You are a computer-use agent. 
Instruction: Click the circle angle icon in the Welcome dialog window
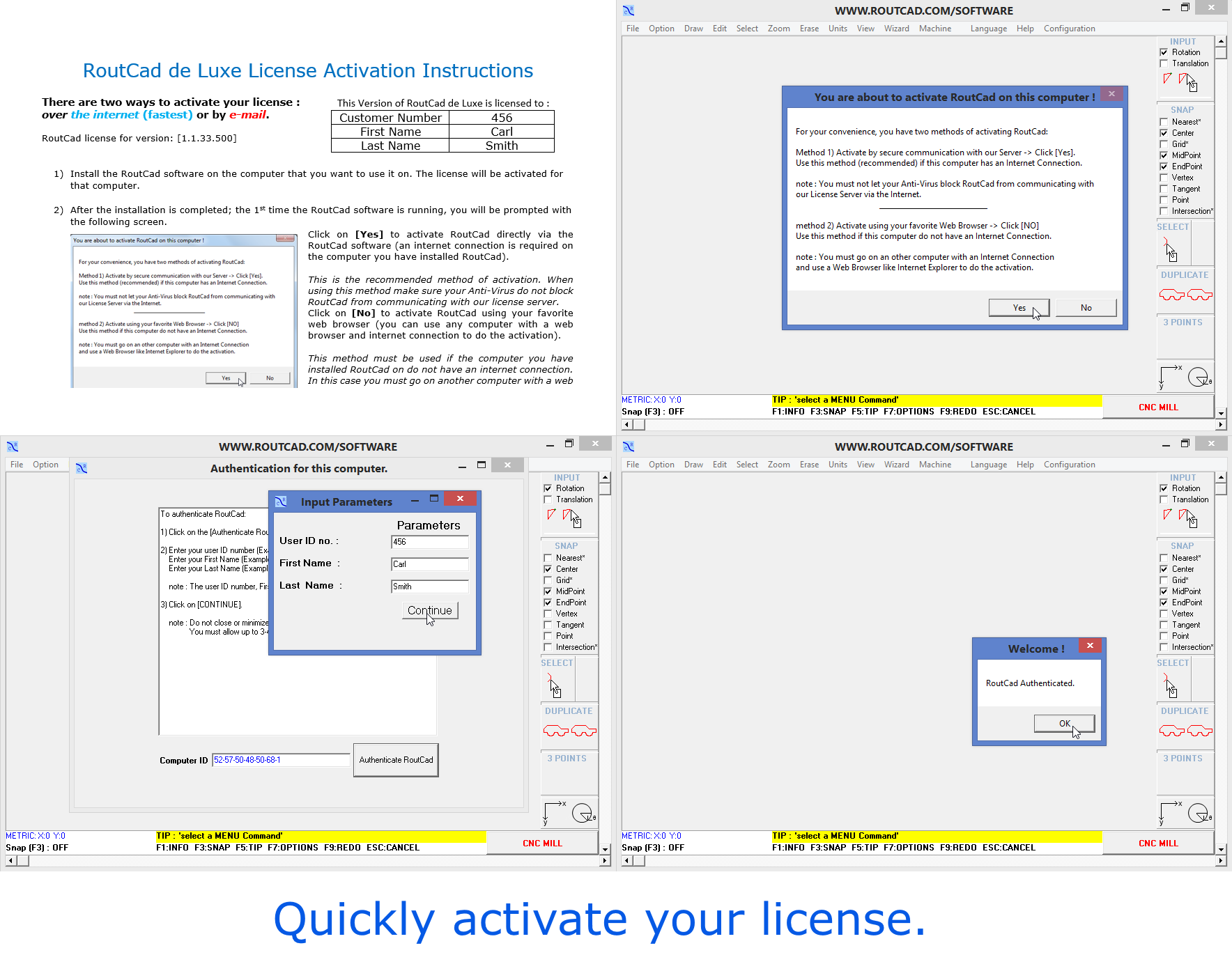tap(1199, 813)
